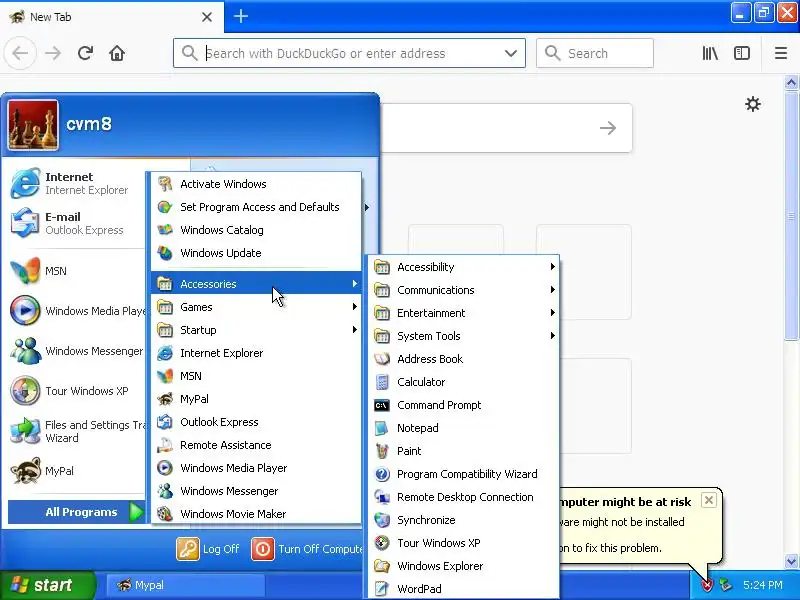Open a new browser tab

(240, 16)
